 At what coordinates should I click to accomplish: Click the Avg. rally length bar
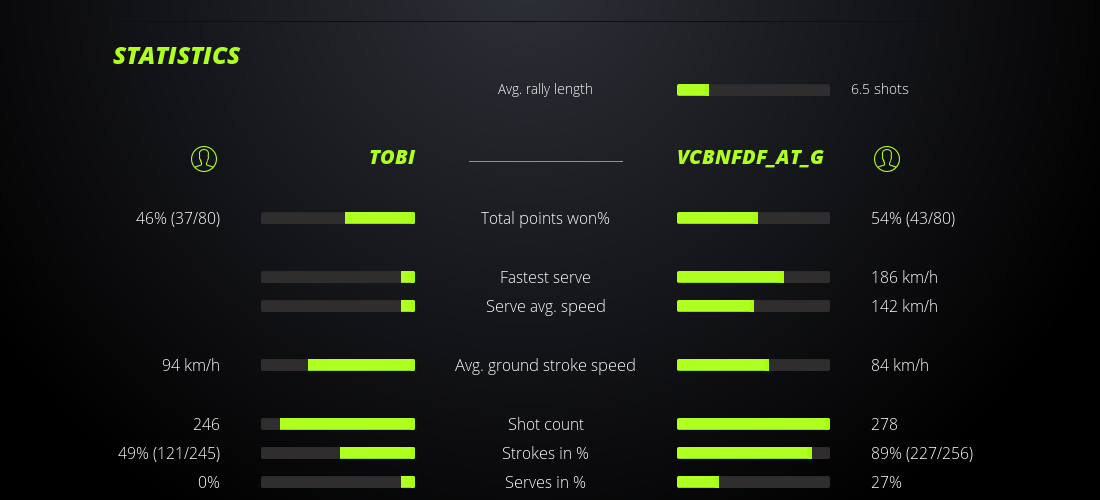pos(753,90)
